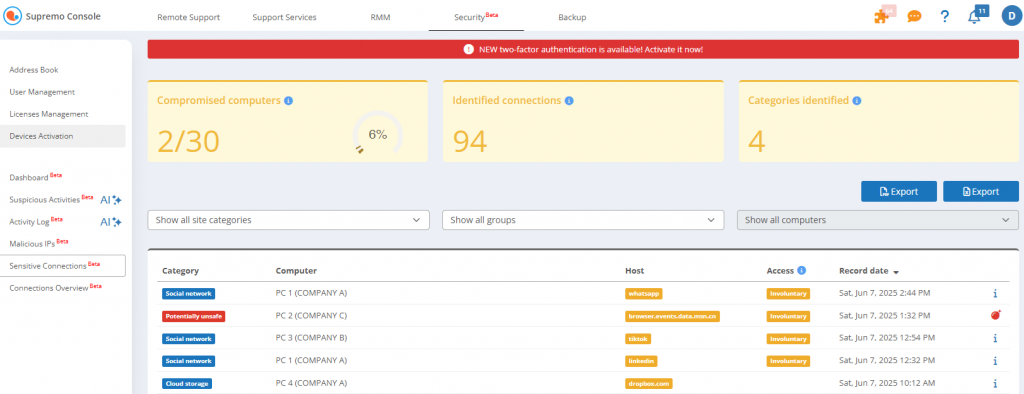Screen dimensions: 1024x394
Task: Click the Category column header
Action: (180, 271)
